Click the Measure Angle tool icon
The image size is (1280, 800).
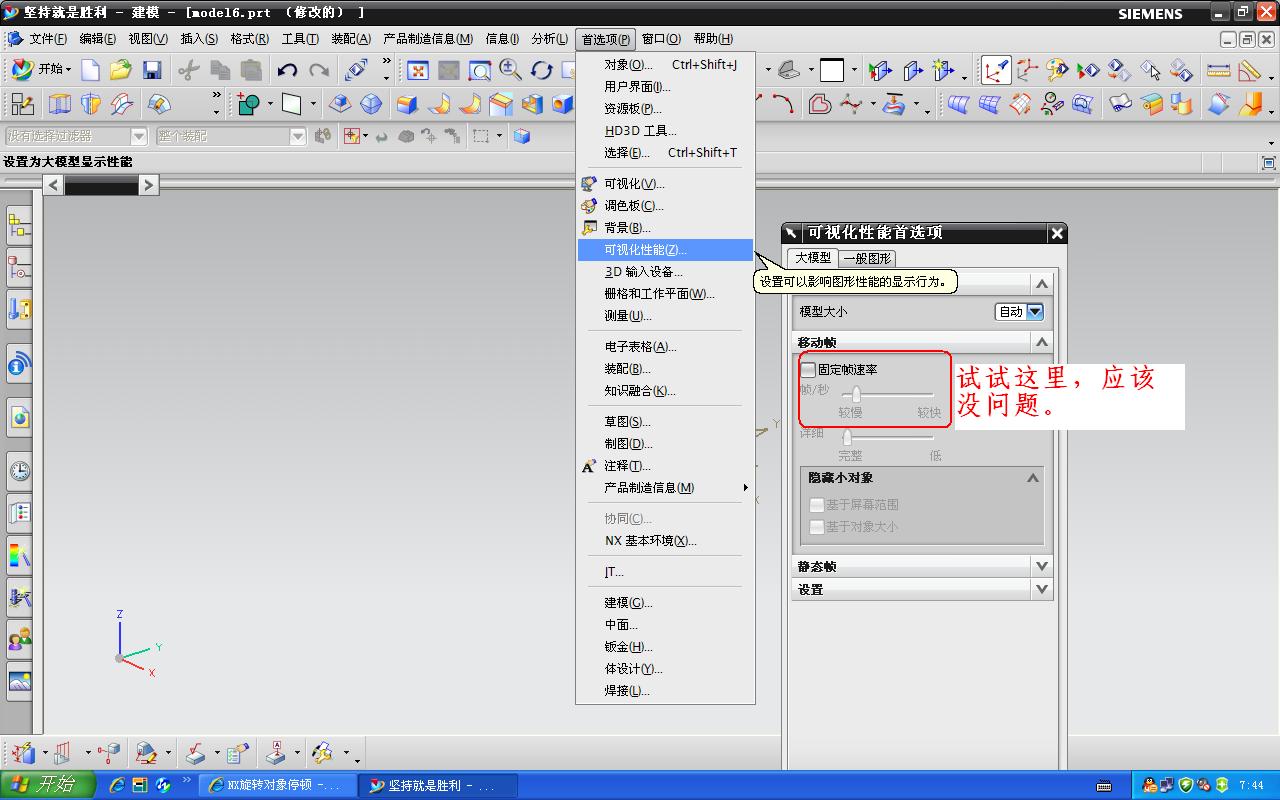(x=1249, y=70)
